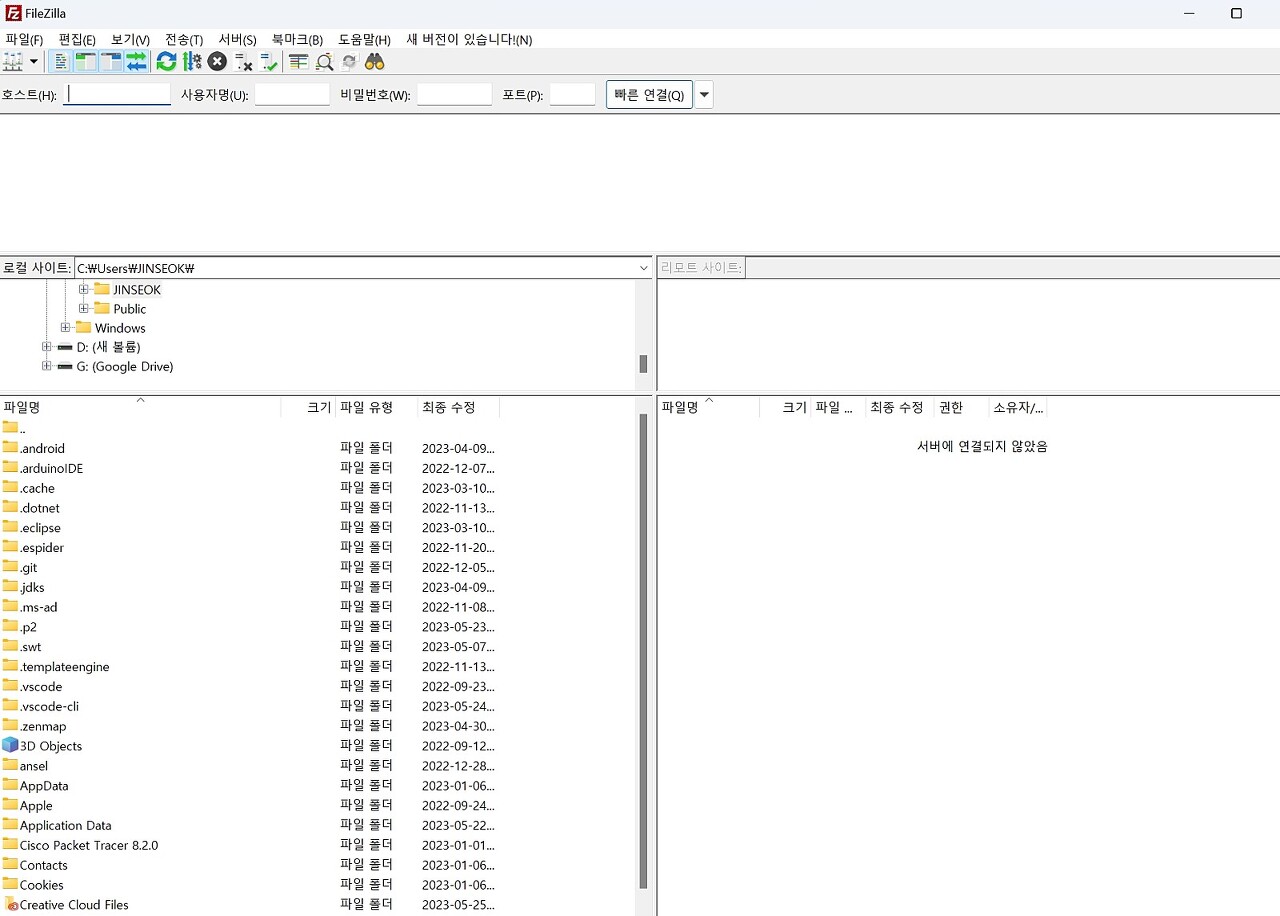Open the 도움말(H) menu
The height and width of the screenshot is (916, 1280).
point(364,40)
